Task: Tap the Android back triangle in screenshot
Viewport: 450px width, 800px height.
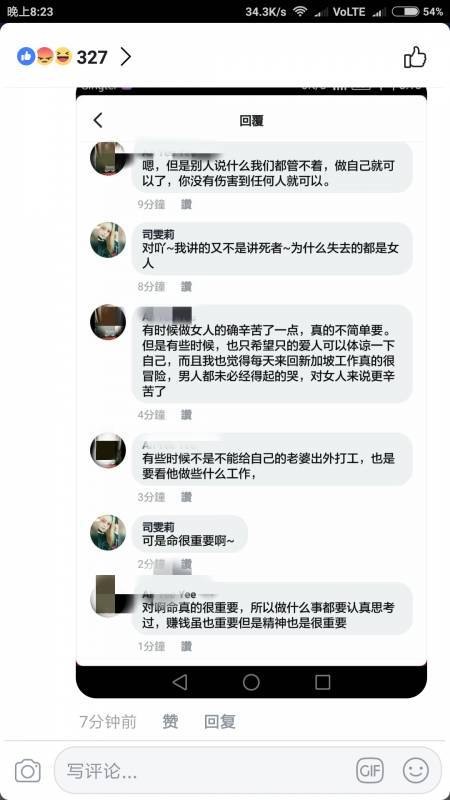Action: coord(180,682)
